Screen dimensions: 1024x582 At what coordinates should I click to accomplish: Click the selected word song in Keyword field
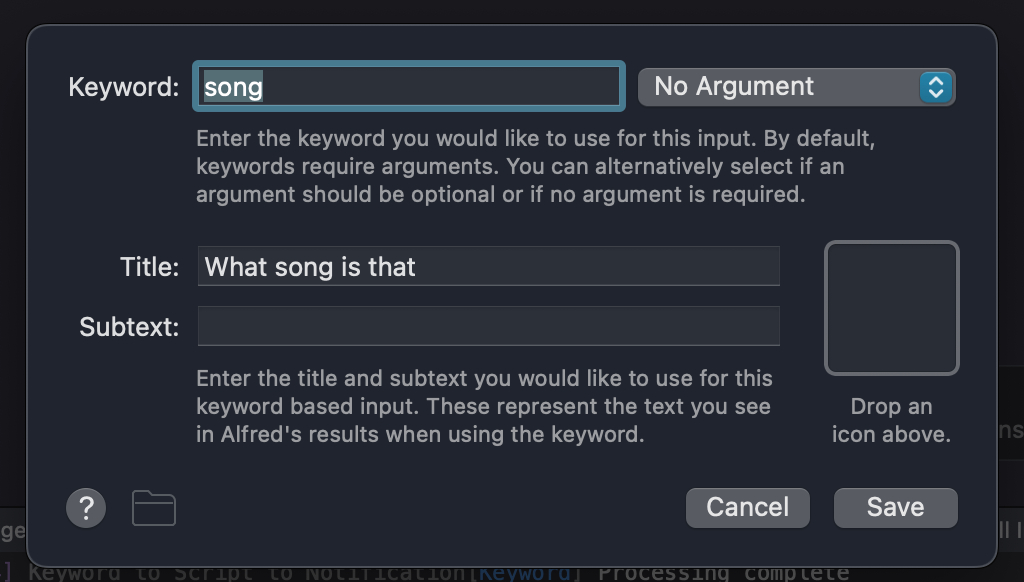click(x=233, y=87)
